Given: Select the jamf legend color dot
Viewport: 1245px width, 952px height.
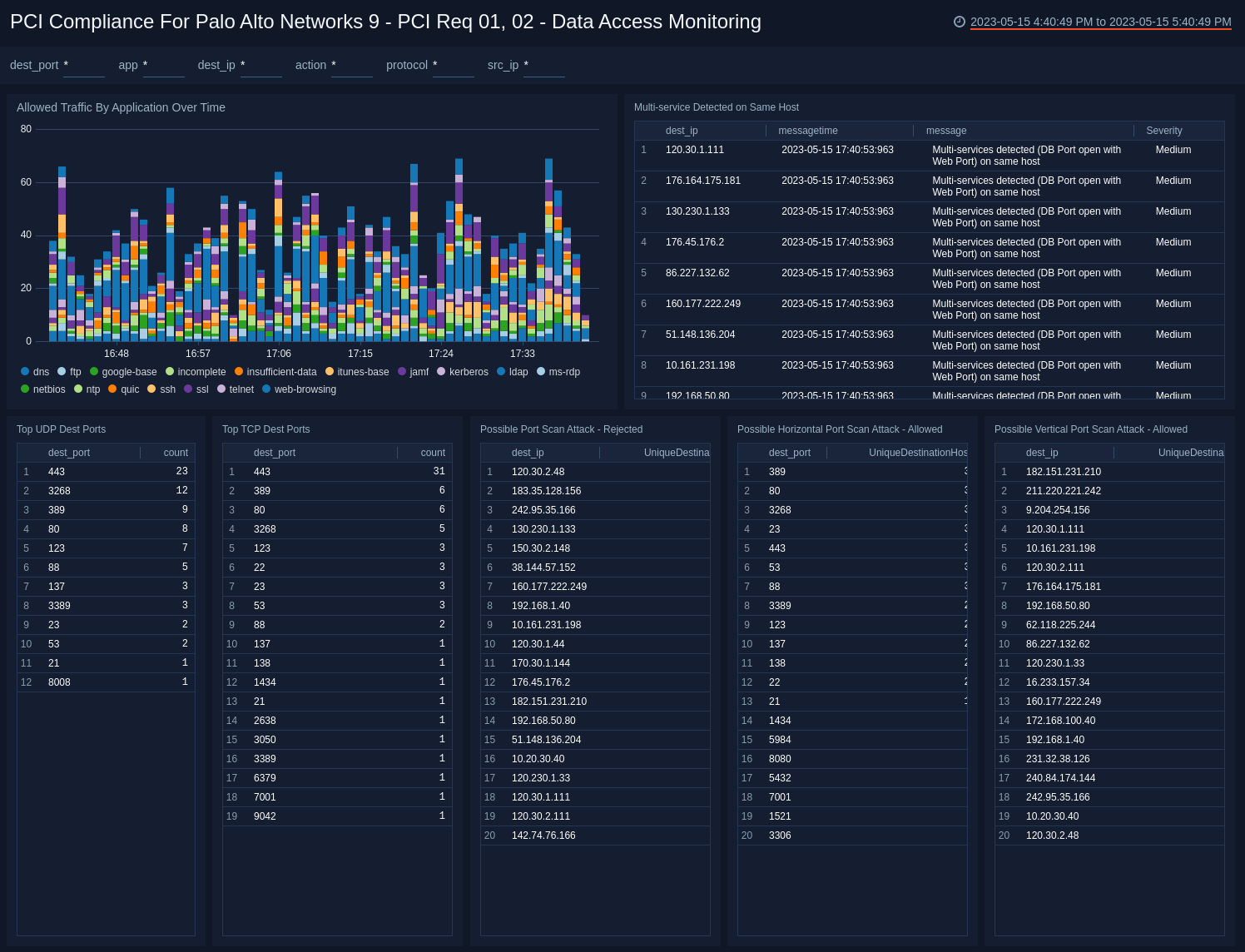Looking at the screenshot, I should (403, 372).
